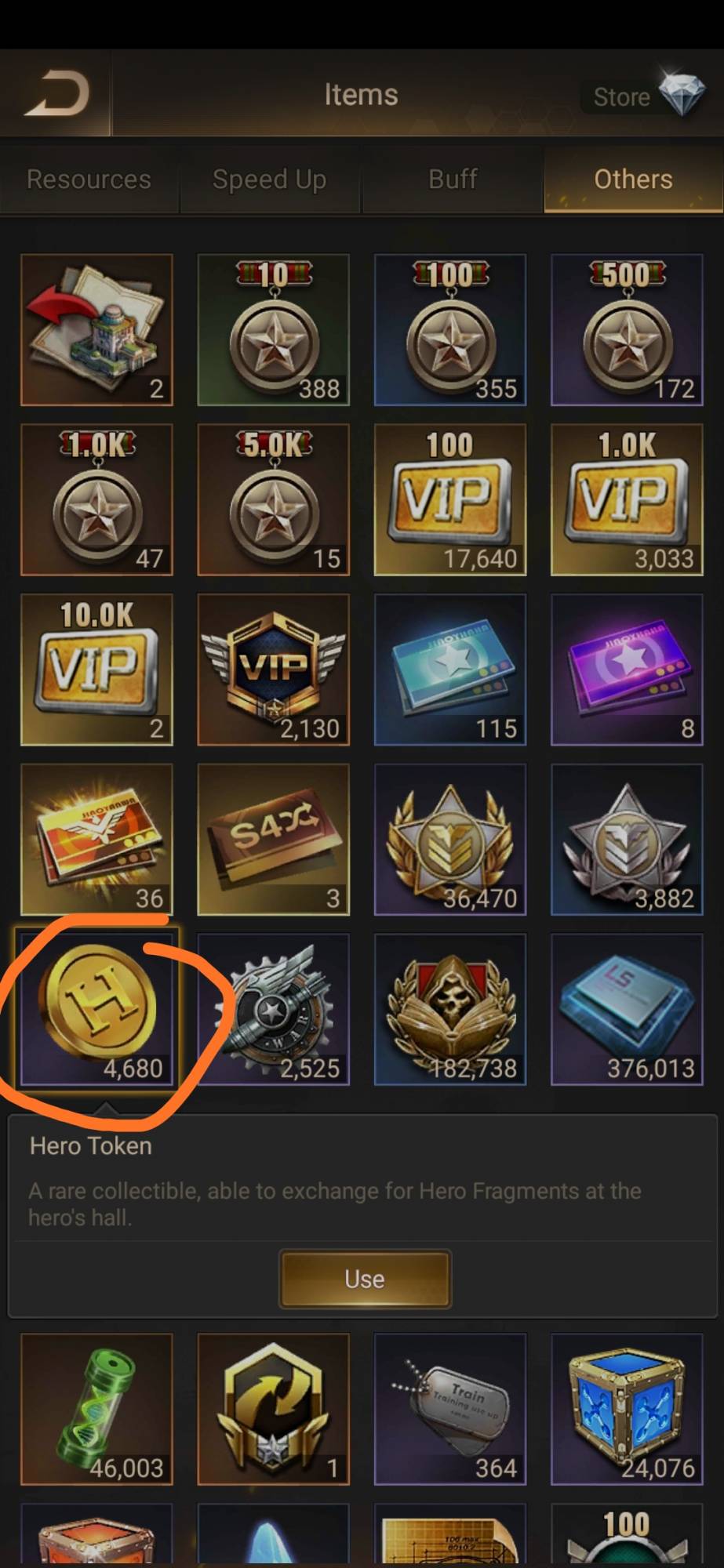Select the 100 VIP points item with 17,640

coord(450,500)
